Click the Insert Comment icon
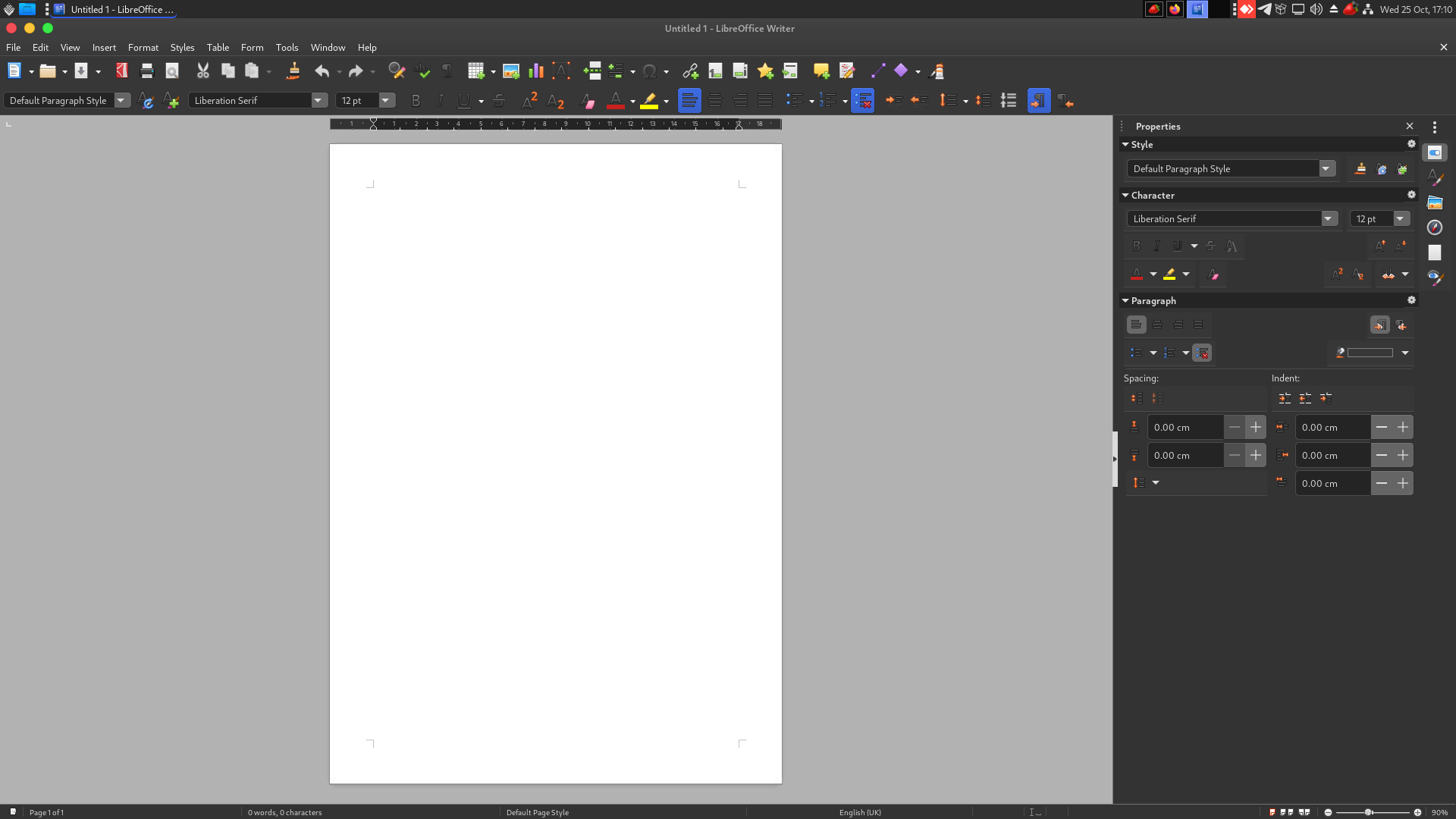The height and width of the screenshot is (819, 1456). (x=821, y=71)
